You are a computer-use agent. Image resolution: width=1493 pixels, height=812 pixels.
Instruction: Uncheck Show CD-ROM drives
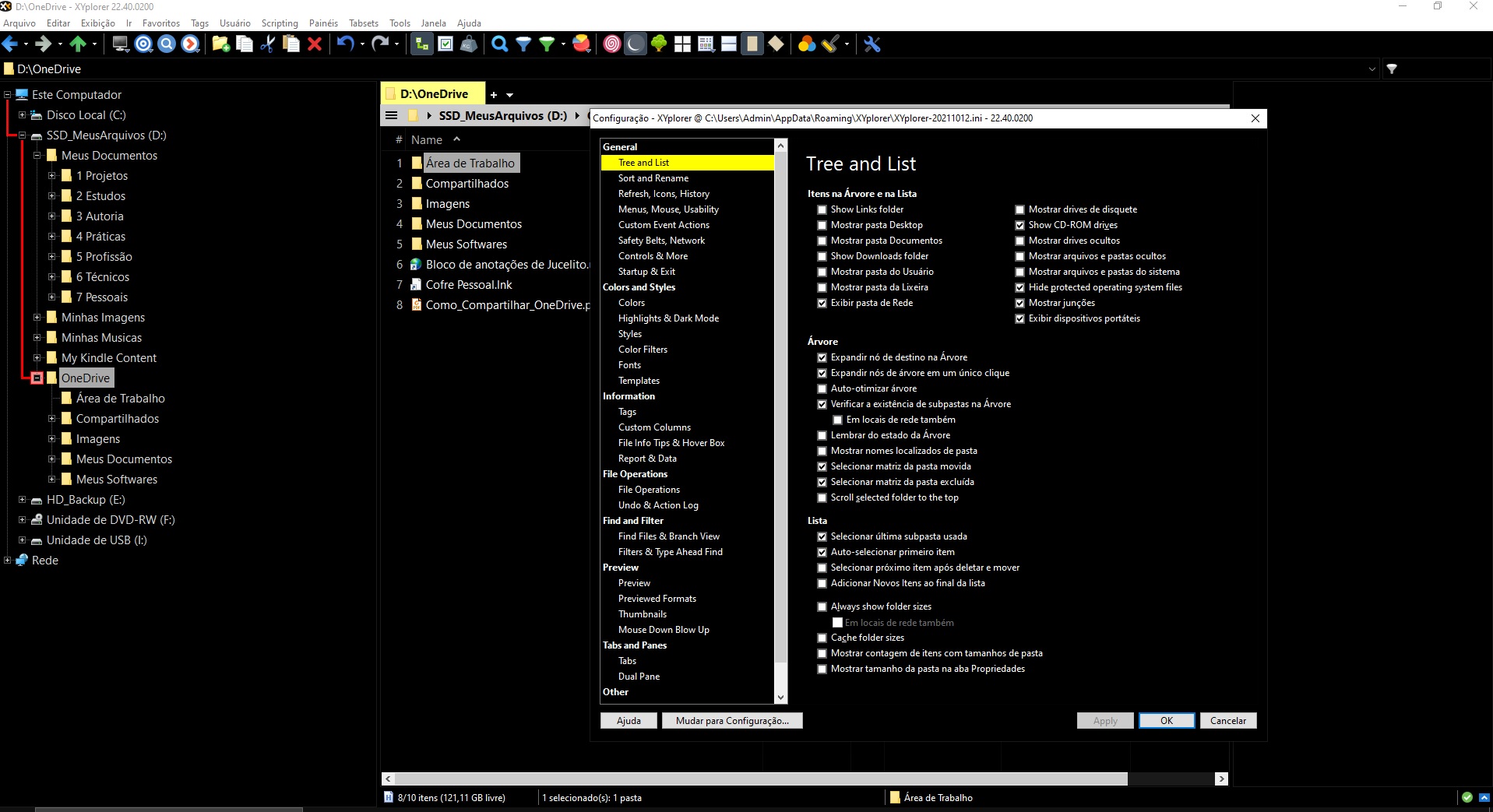[1019, 225]
